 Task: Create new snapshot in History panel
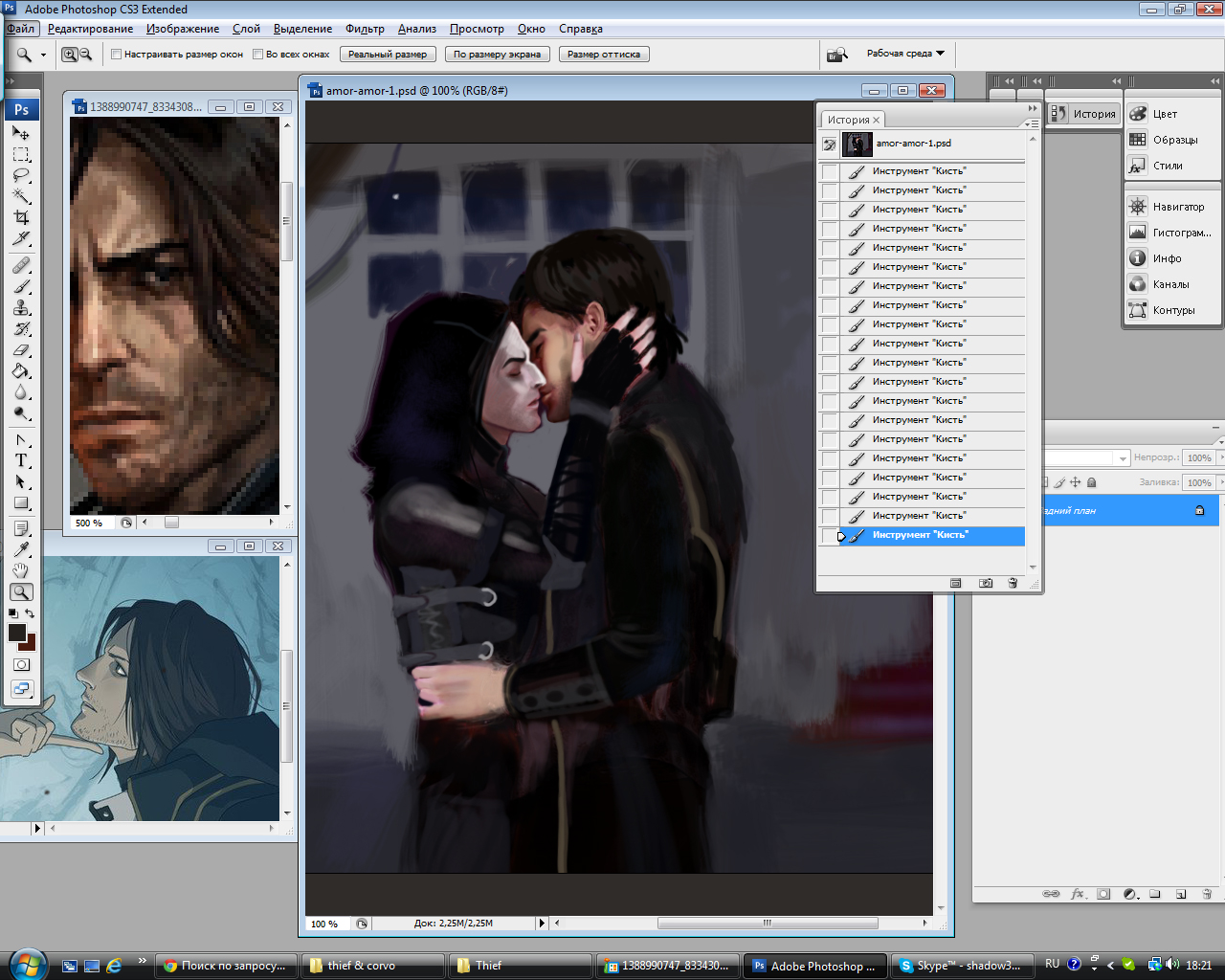click(x=986, y=583)
